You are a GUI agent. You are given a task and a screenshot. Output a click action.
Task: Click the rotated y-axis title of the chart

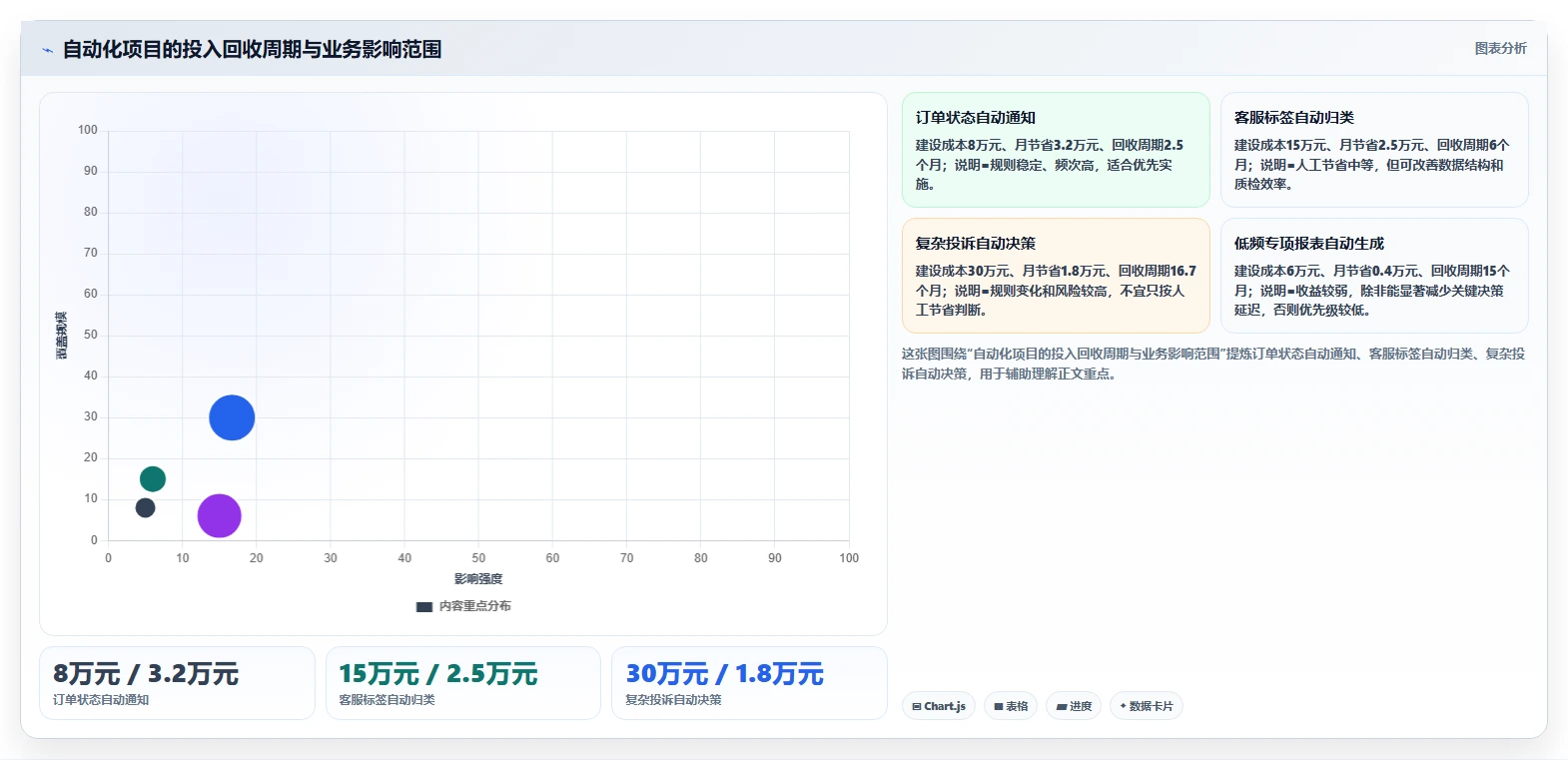coord(62,336)
